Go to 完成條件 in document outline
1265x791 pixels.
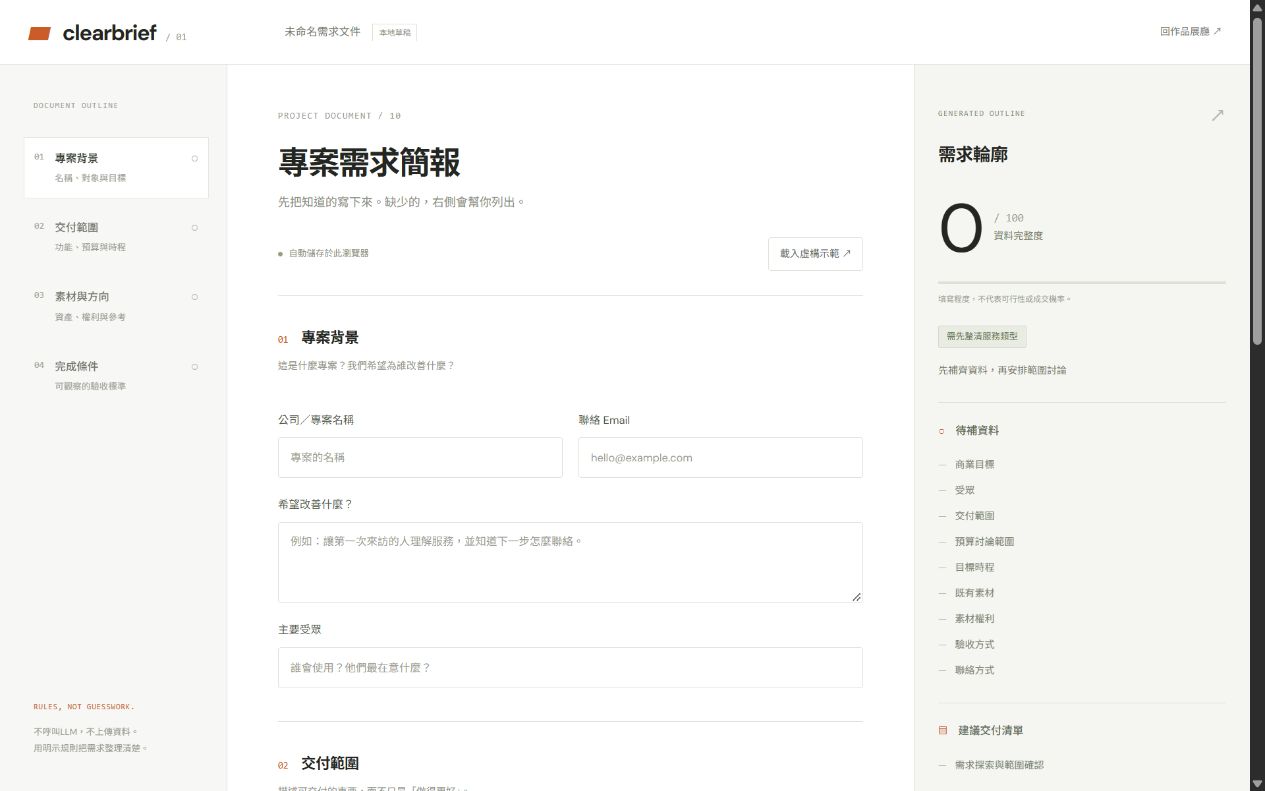pos(116,375)
